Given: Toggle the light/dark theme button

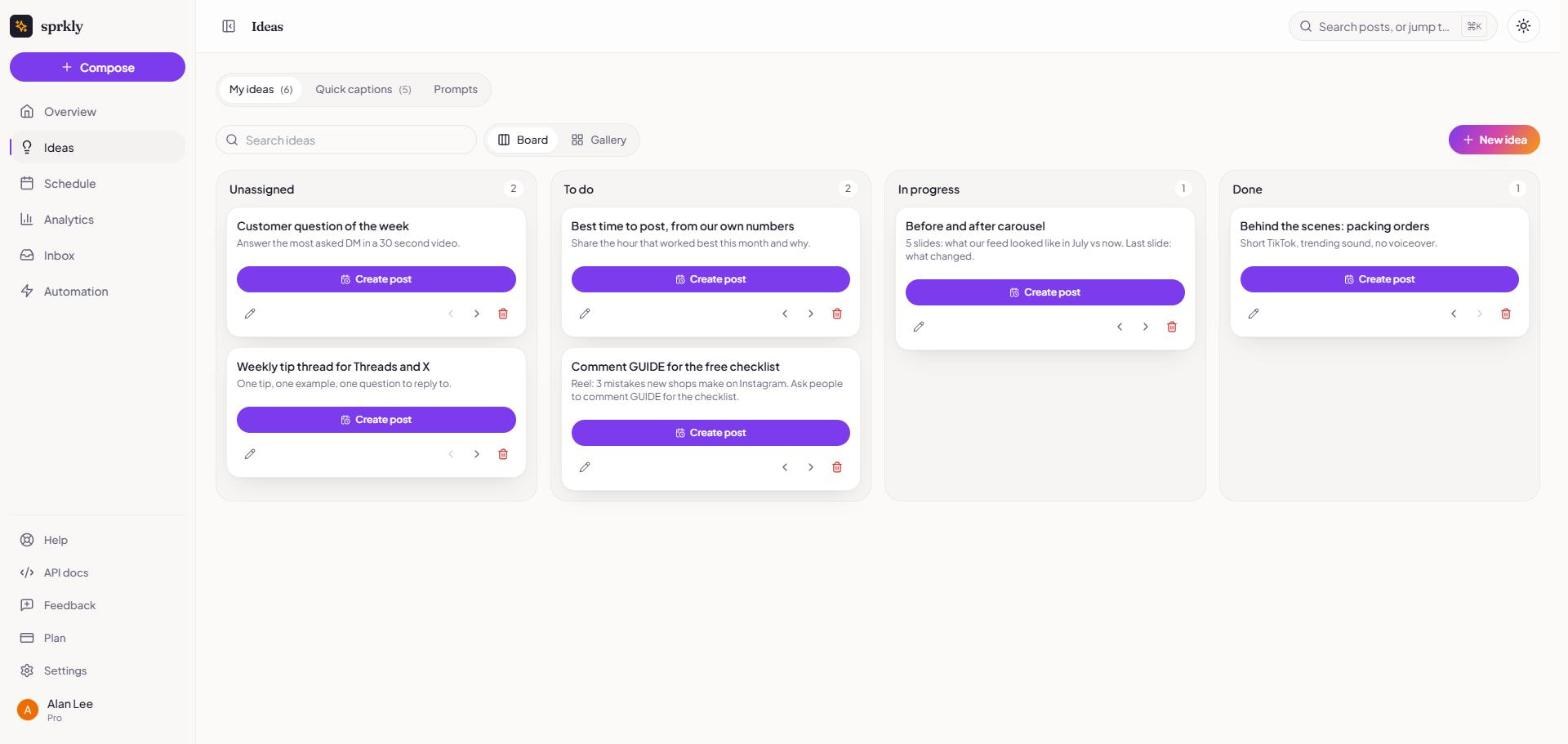Looking at the screenshot, I should [1523, 27].
